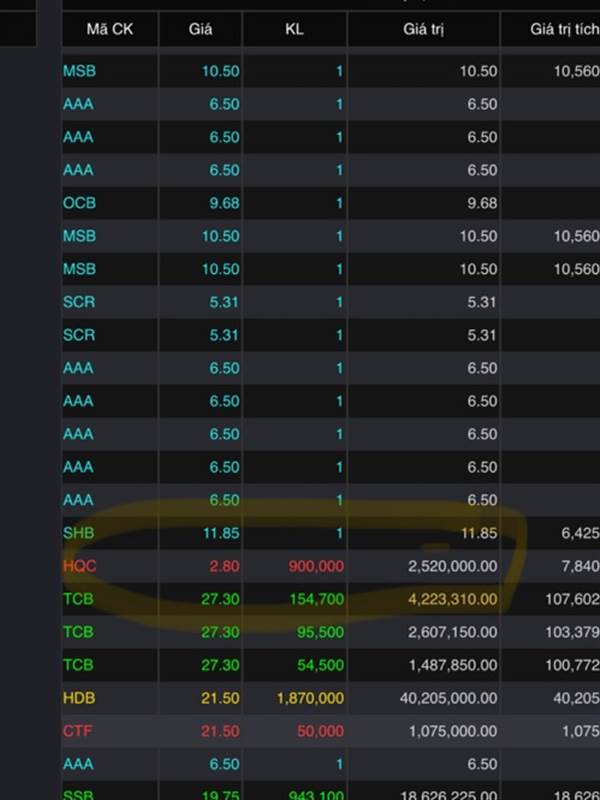
Task: Click the CTF volume 50,000
Action: [320, 731]
